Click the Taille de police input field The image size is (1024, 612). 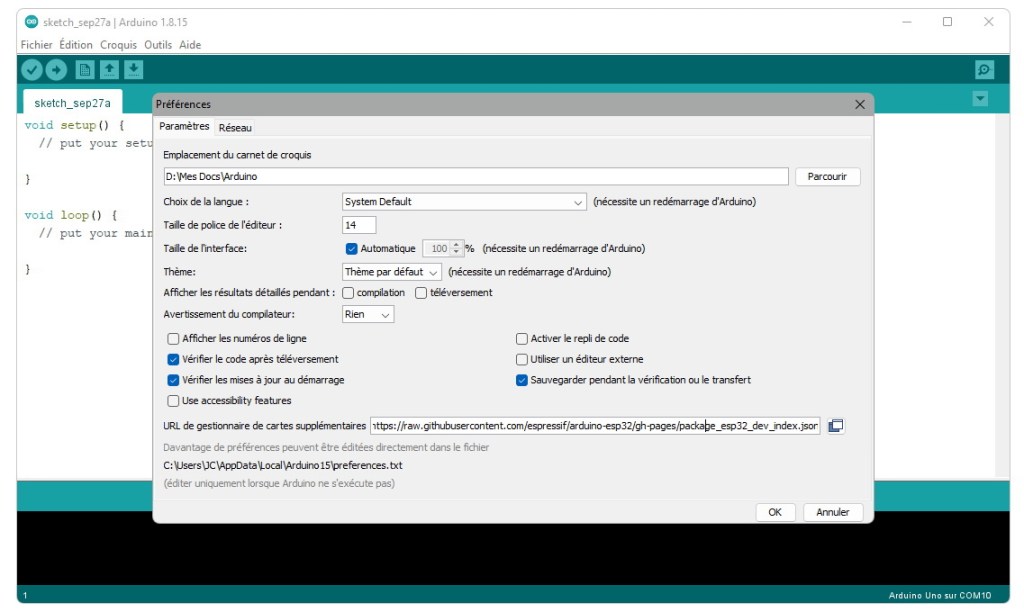(x=359, y=225)
